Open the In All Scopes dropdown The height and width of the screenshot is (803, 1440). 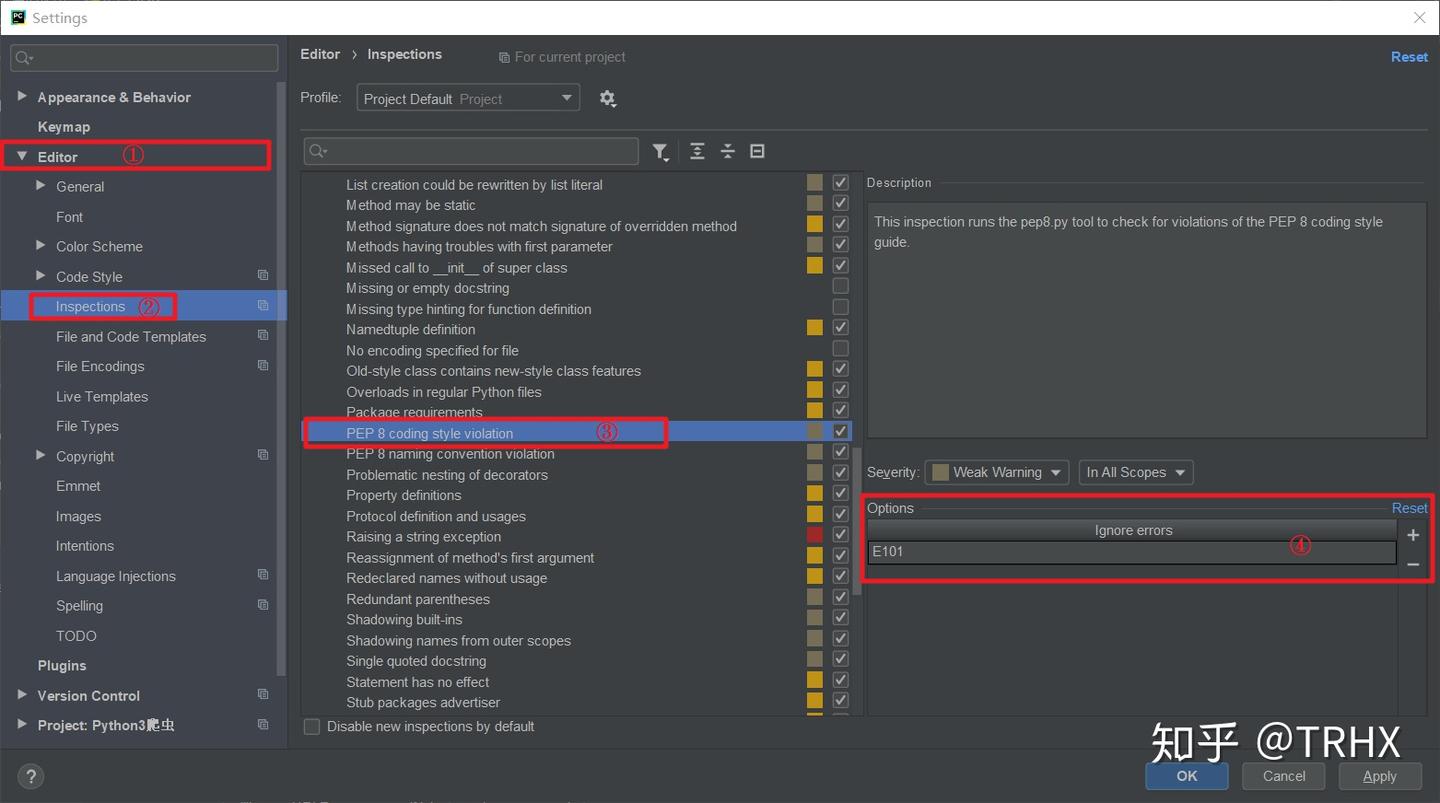point(1136,472)
